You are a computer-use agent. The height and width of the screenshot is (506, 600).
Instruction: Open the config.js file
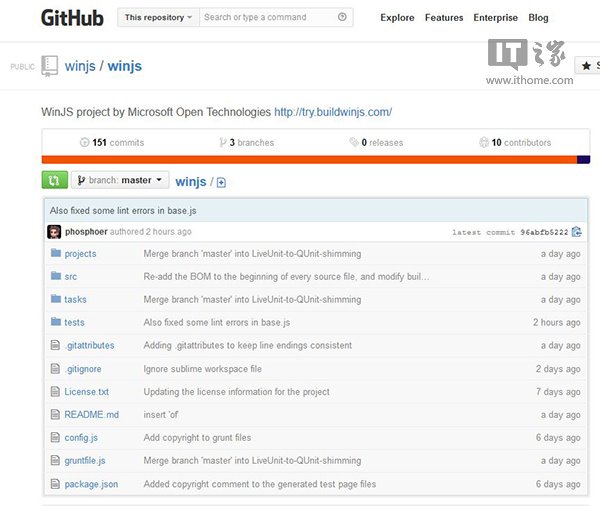[81, 437]
